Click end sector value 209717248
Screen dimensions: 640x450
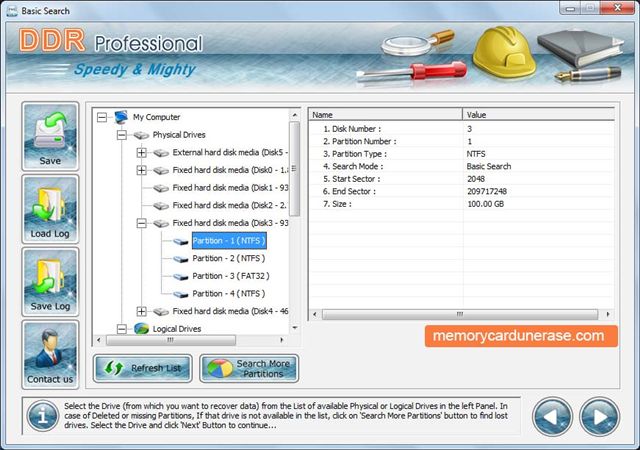487,191
